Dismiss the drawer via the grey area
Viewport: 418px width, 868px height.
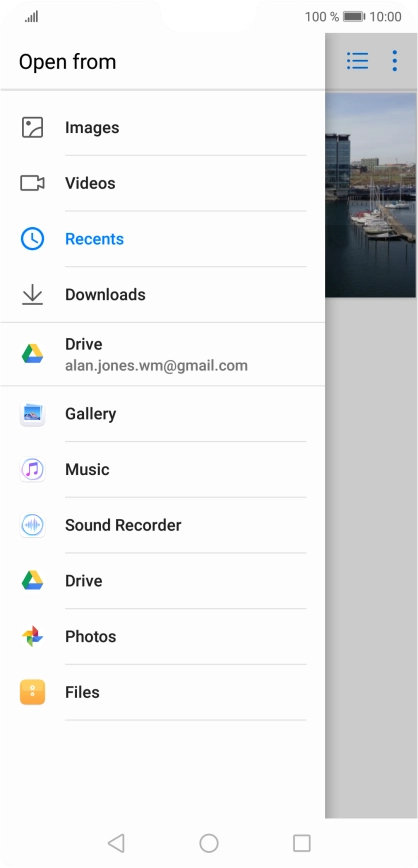(371, 554)
